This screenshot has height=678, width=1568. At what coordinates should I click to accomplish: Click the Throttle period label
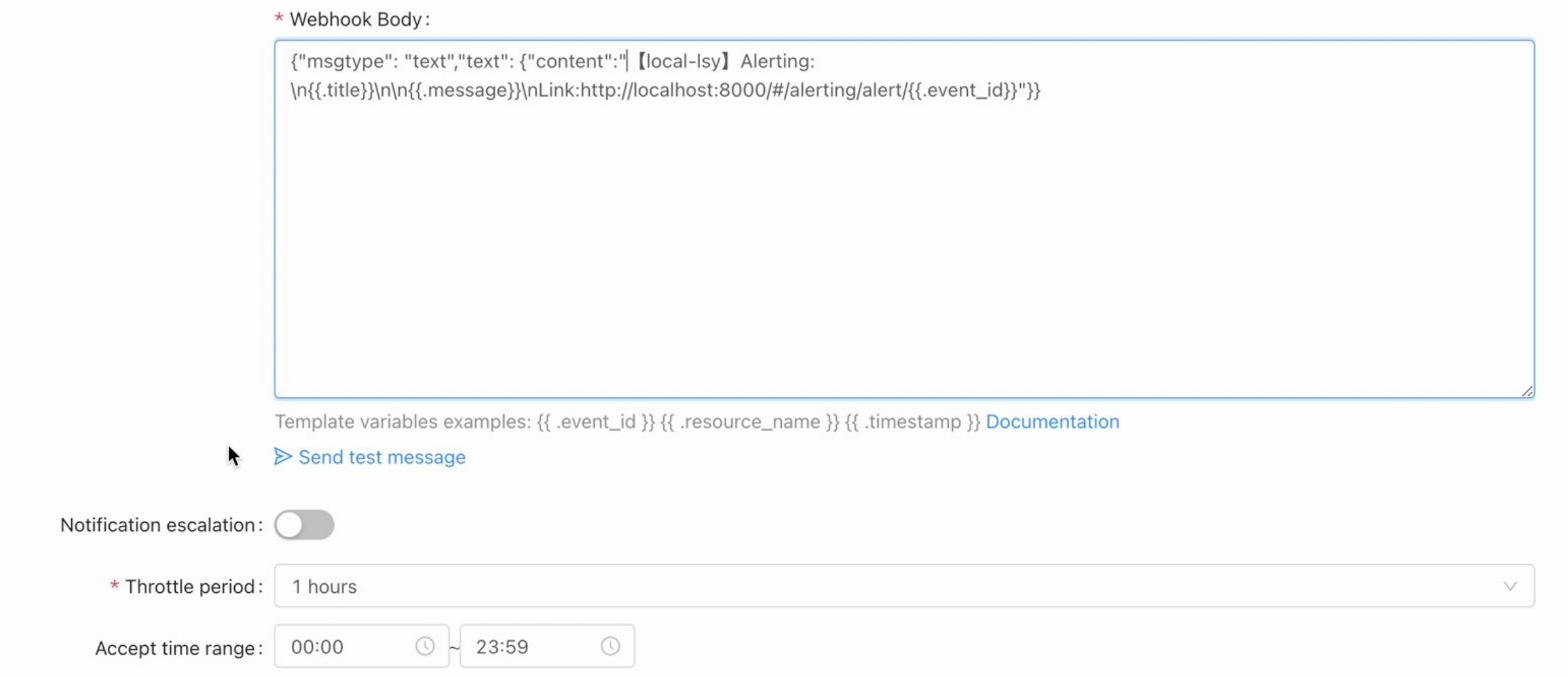tap(190, 587)
